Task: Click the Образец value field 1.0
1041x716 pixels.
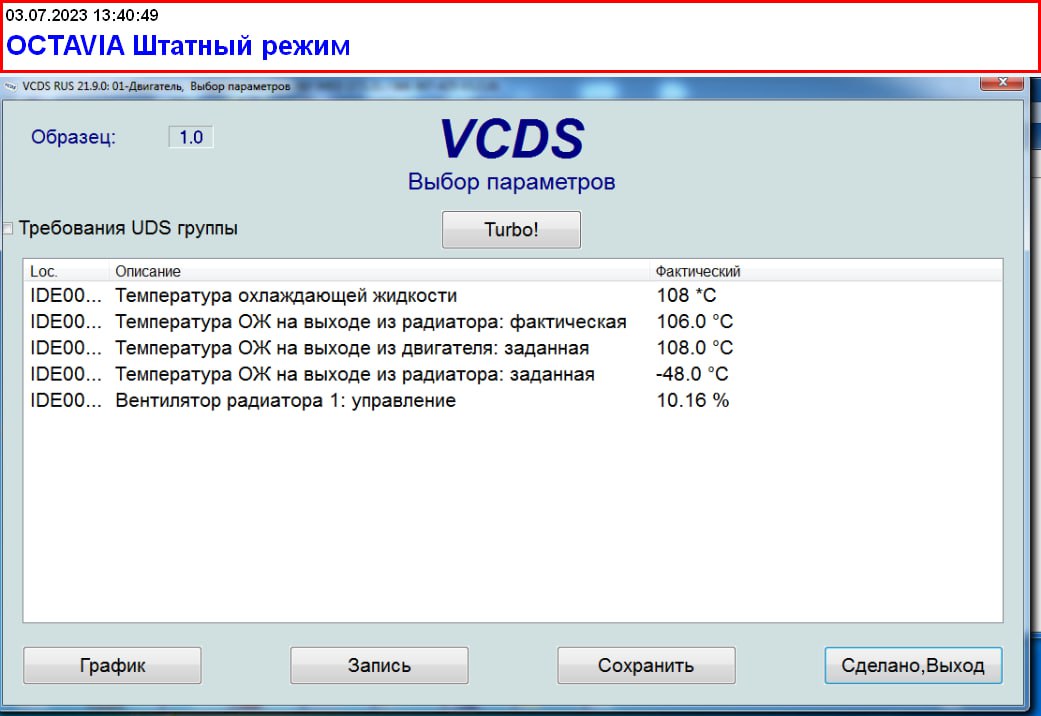Action: pyautogui.click(x=191, y=137)
